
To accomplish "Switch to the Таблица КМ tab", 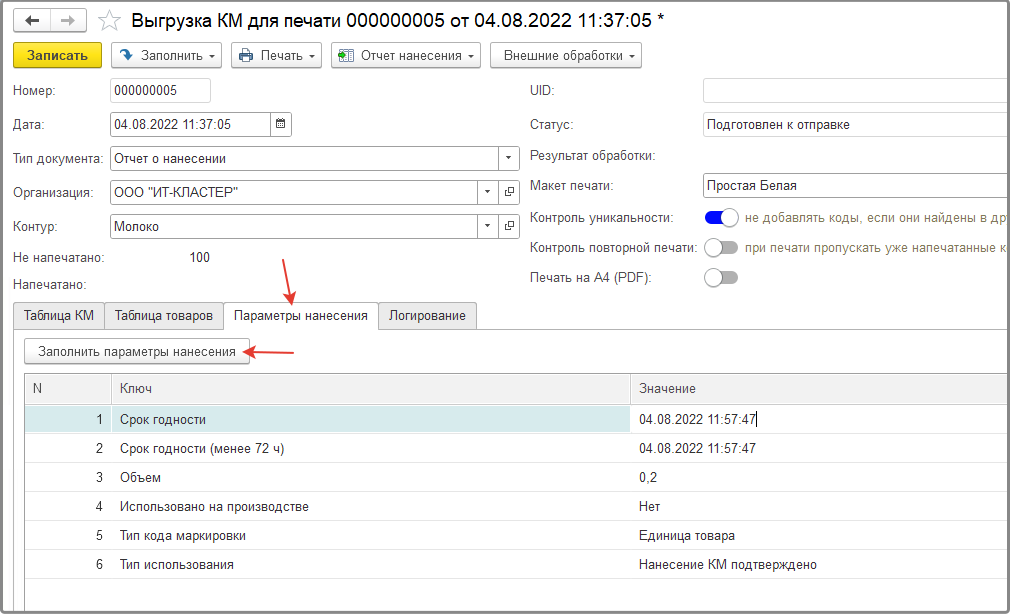I will click(59, 316).
